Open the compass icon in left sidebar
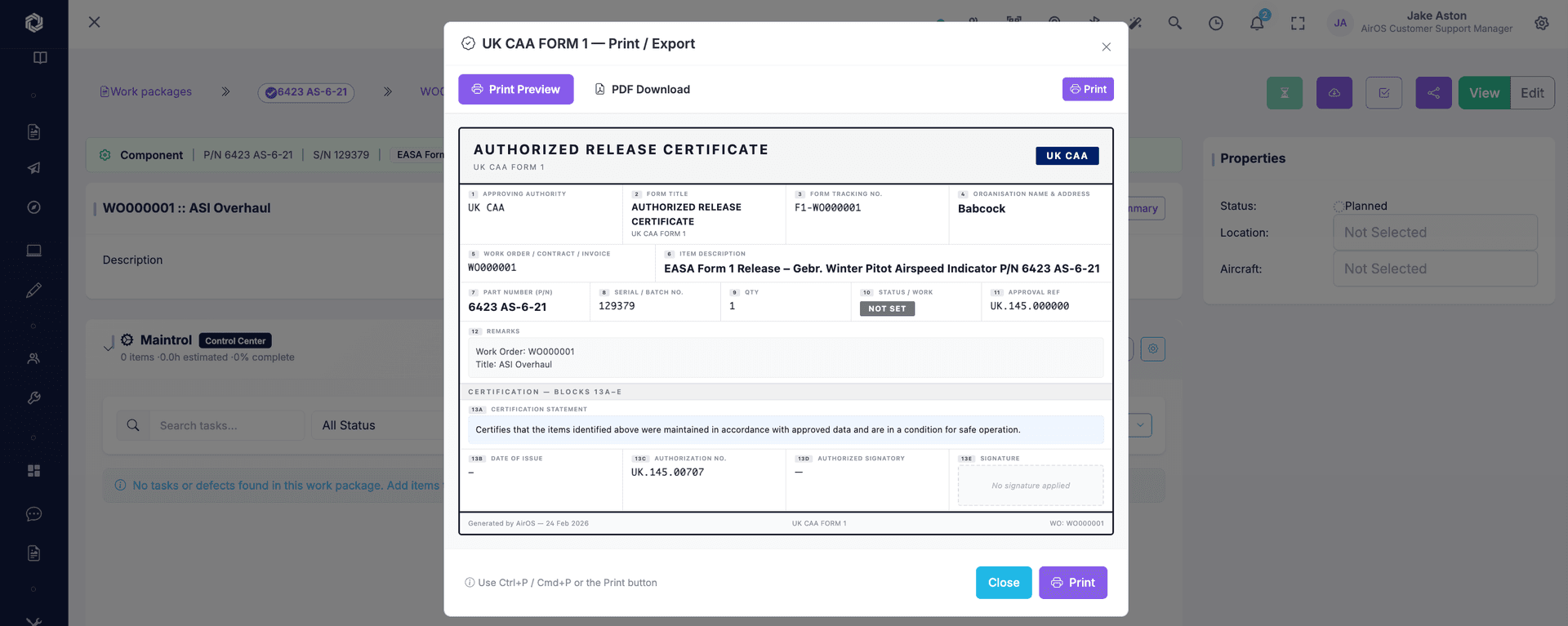This screenshot has height=626, width=1568. click(x=33, y=207)
